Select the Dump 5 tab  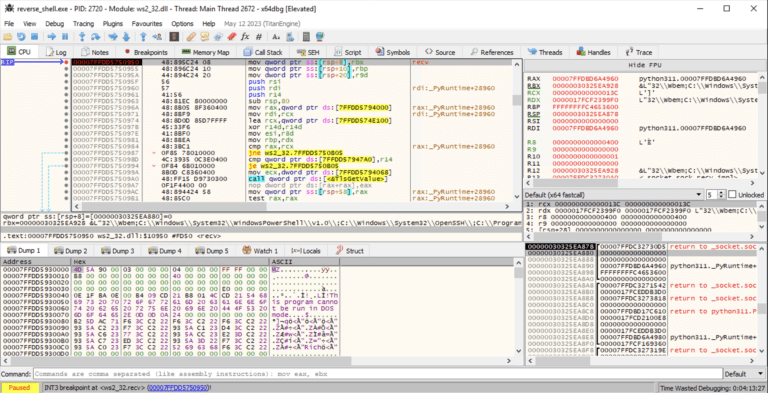(x=212, y=250)
